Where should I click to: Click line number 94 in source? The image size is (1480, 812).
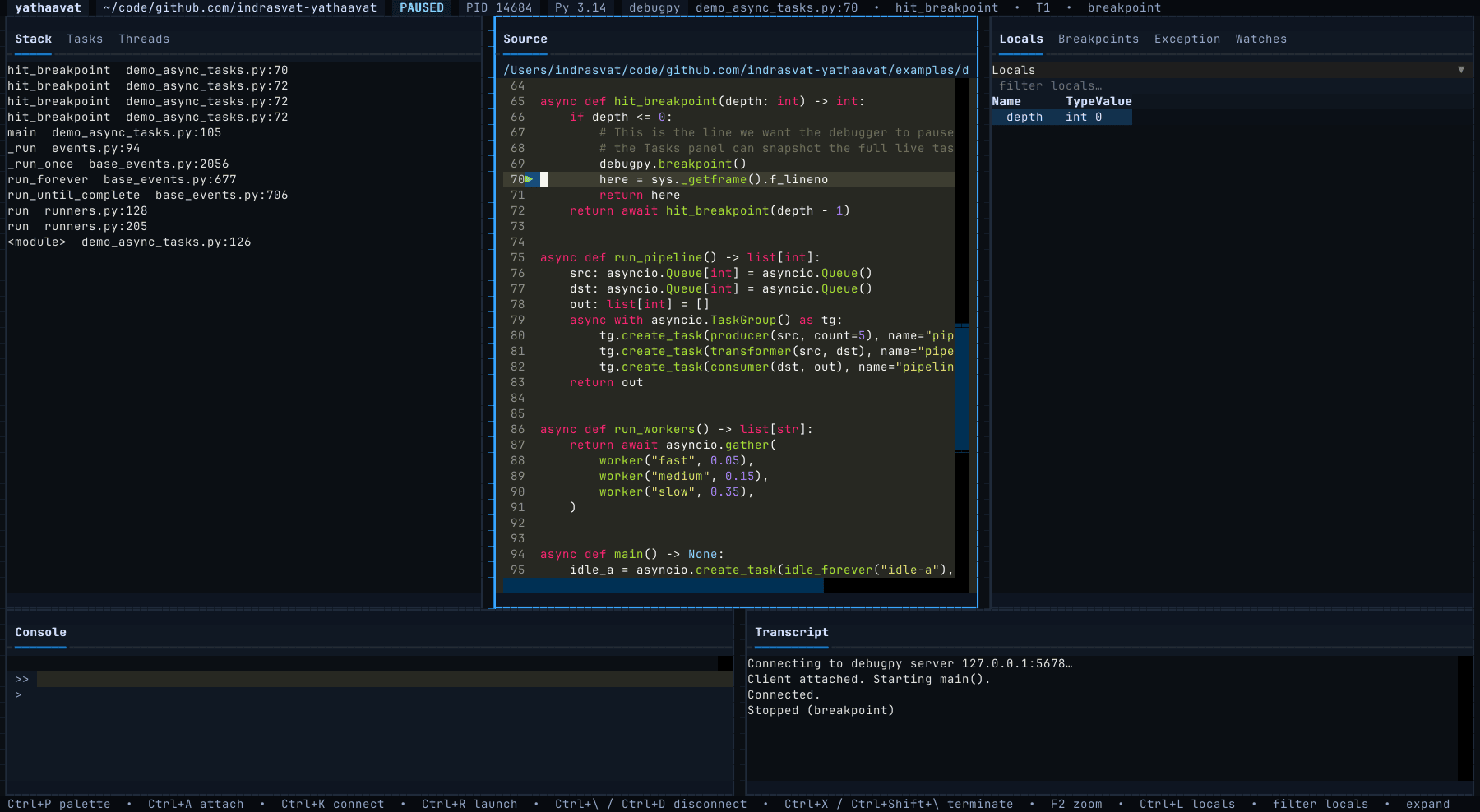[x=517, y=554]
